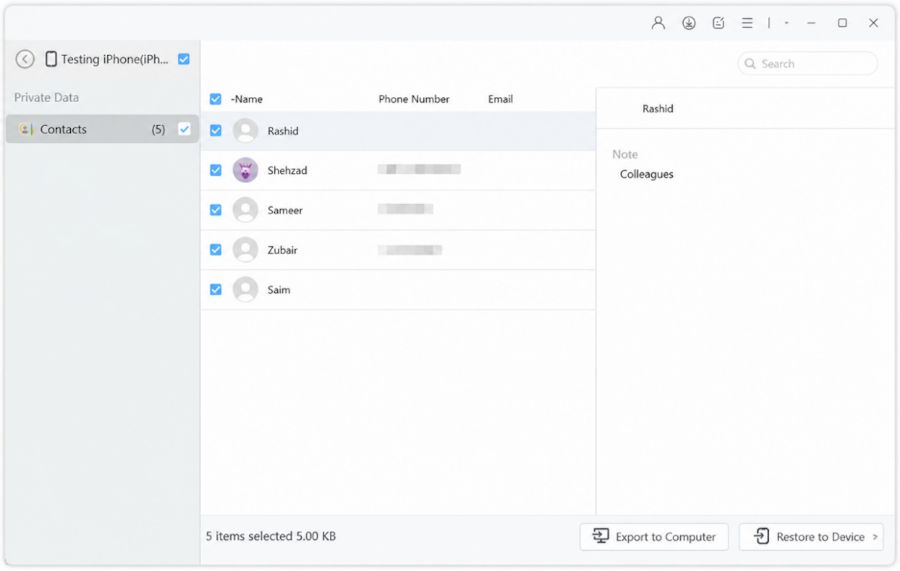This screenshot has height=571, width=900.
Task: Deselect the Saim contact checkbox
Action: (215, 290)
